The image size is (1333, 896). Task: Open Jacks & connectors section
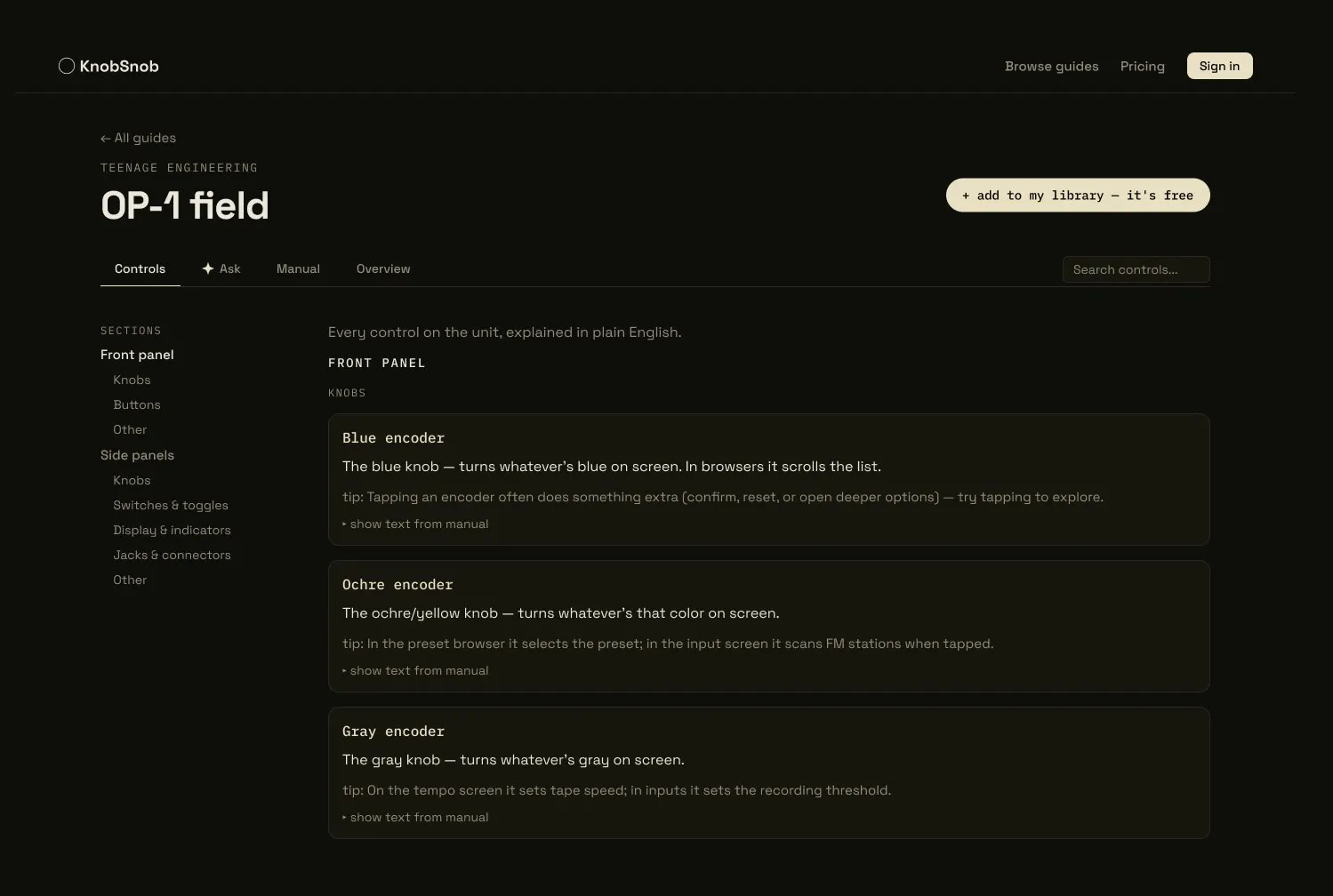172,555
